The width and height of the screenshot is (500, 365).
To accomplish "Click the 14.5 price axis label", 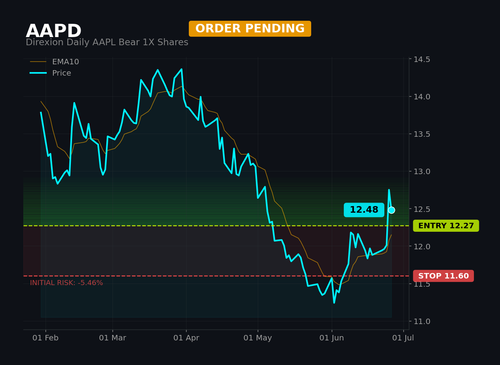I will pos(422,59).
